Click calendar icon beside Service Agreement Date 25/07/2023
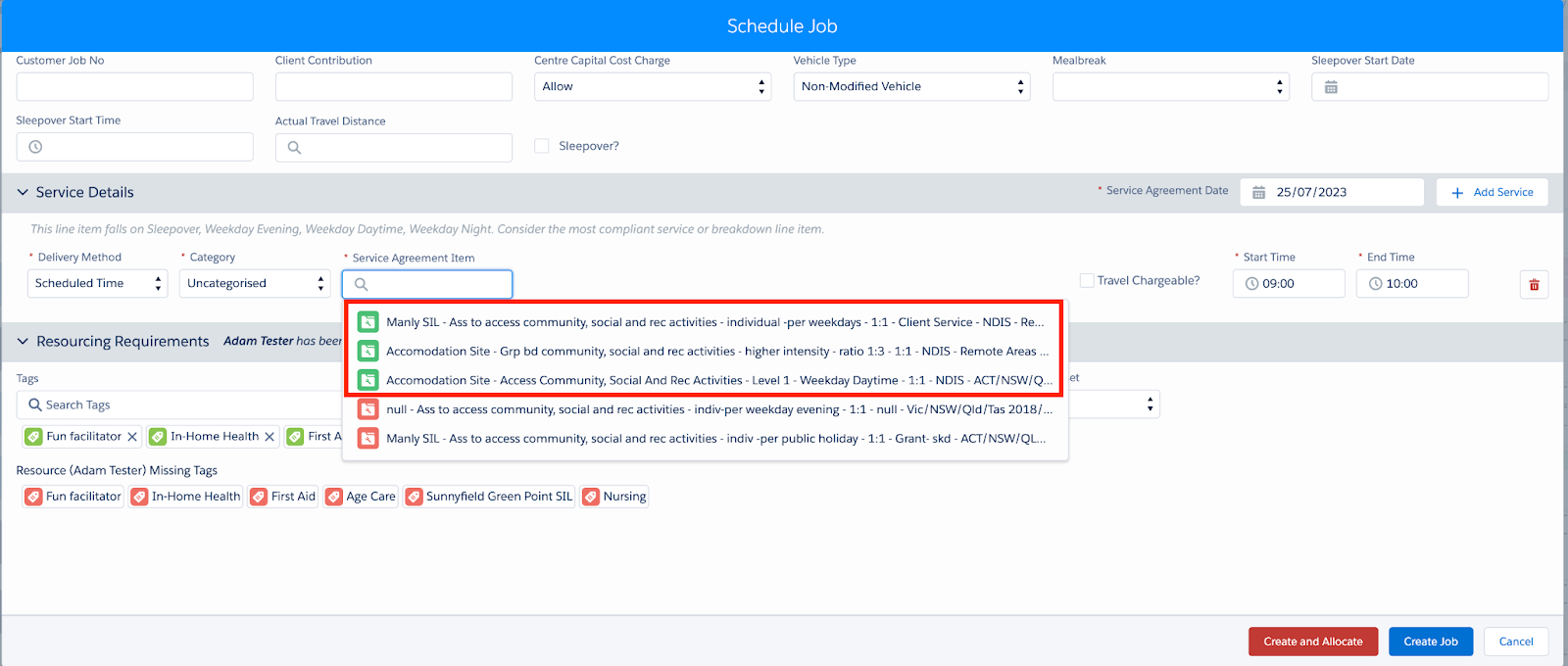This screenshot has width=1568, height=666. pos(1259,193)
